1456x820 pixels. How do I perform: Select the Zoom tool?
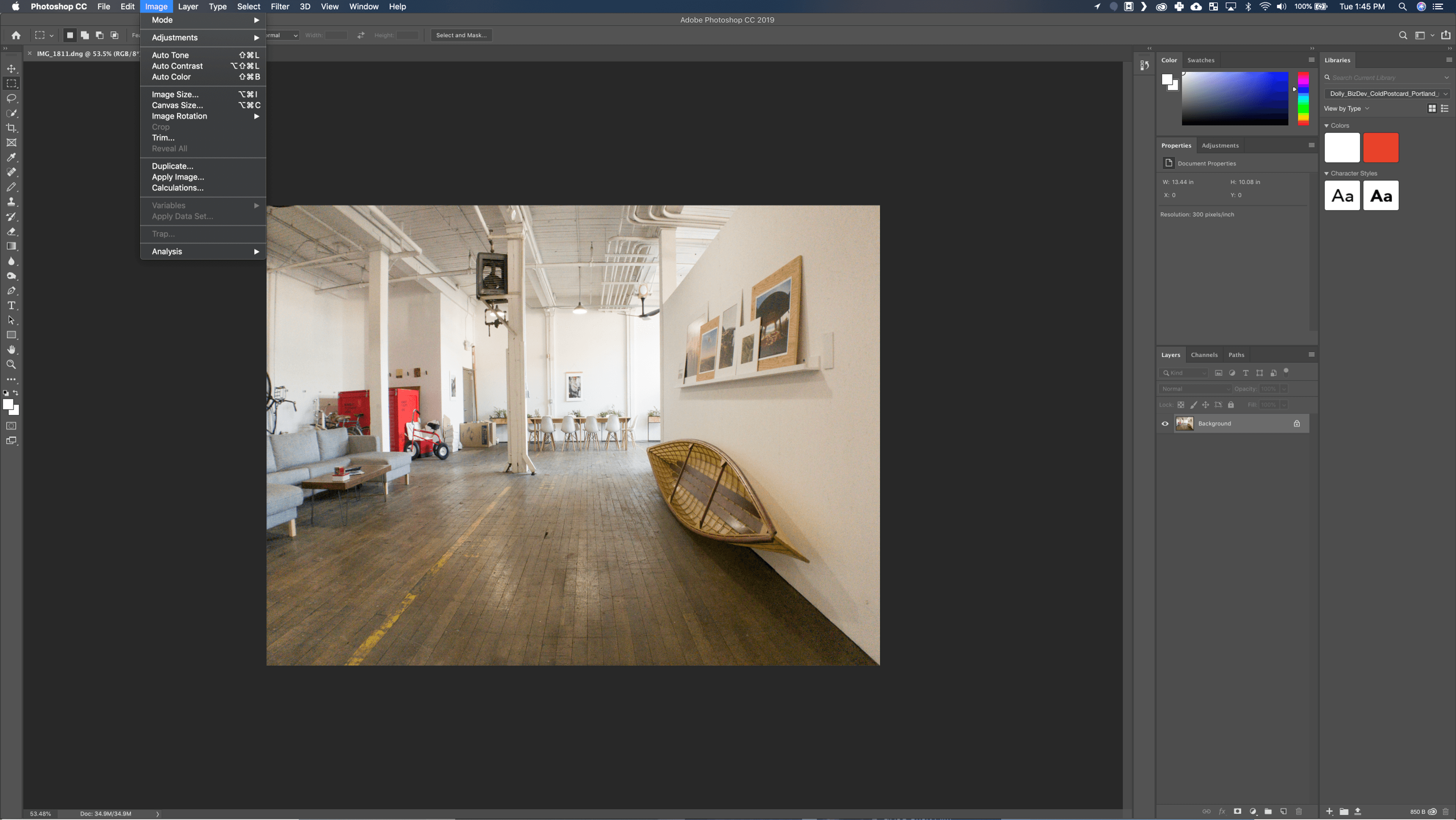tap(11, 365)
